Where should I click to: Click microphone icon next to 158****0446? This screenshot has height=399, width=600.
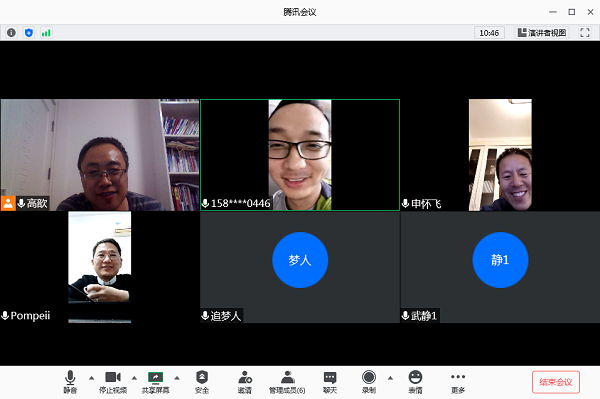click(x=205, y=203)
